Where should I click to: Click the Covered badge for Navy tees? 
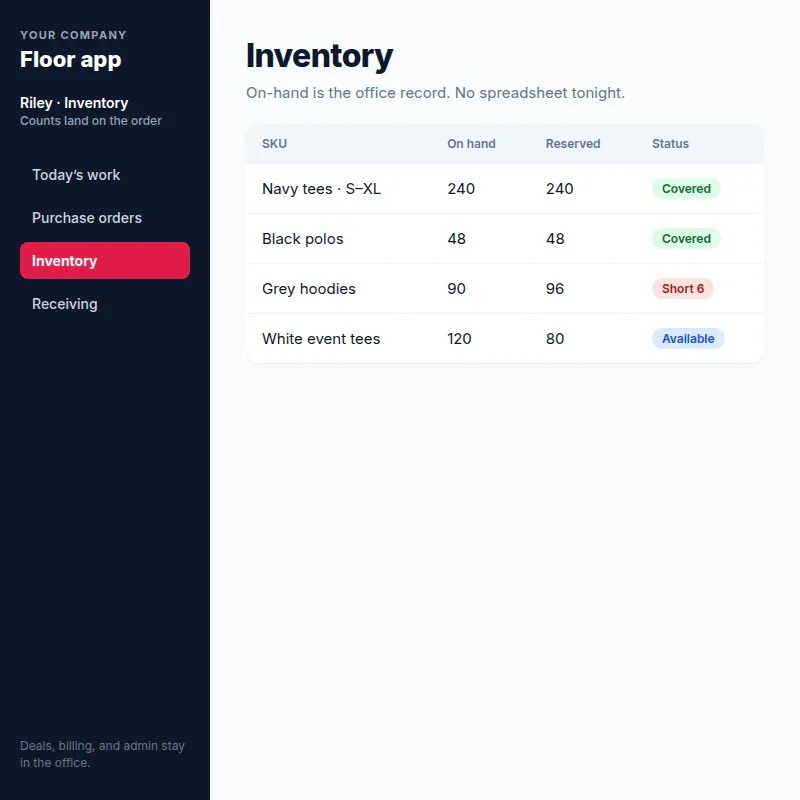tap(686, 189)
